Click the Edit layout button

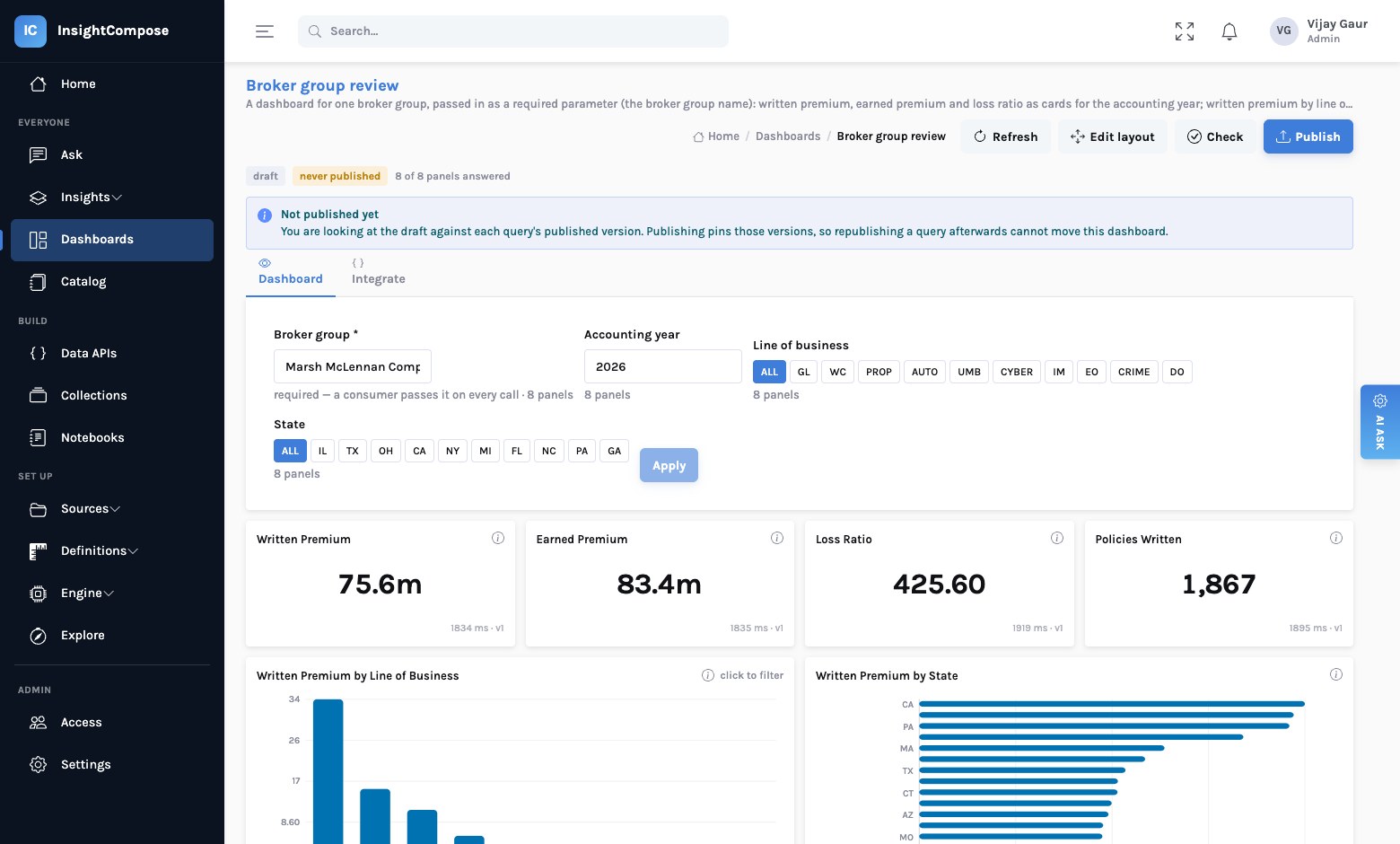[x=1113, y=136]
